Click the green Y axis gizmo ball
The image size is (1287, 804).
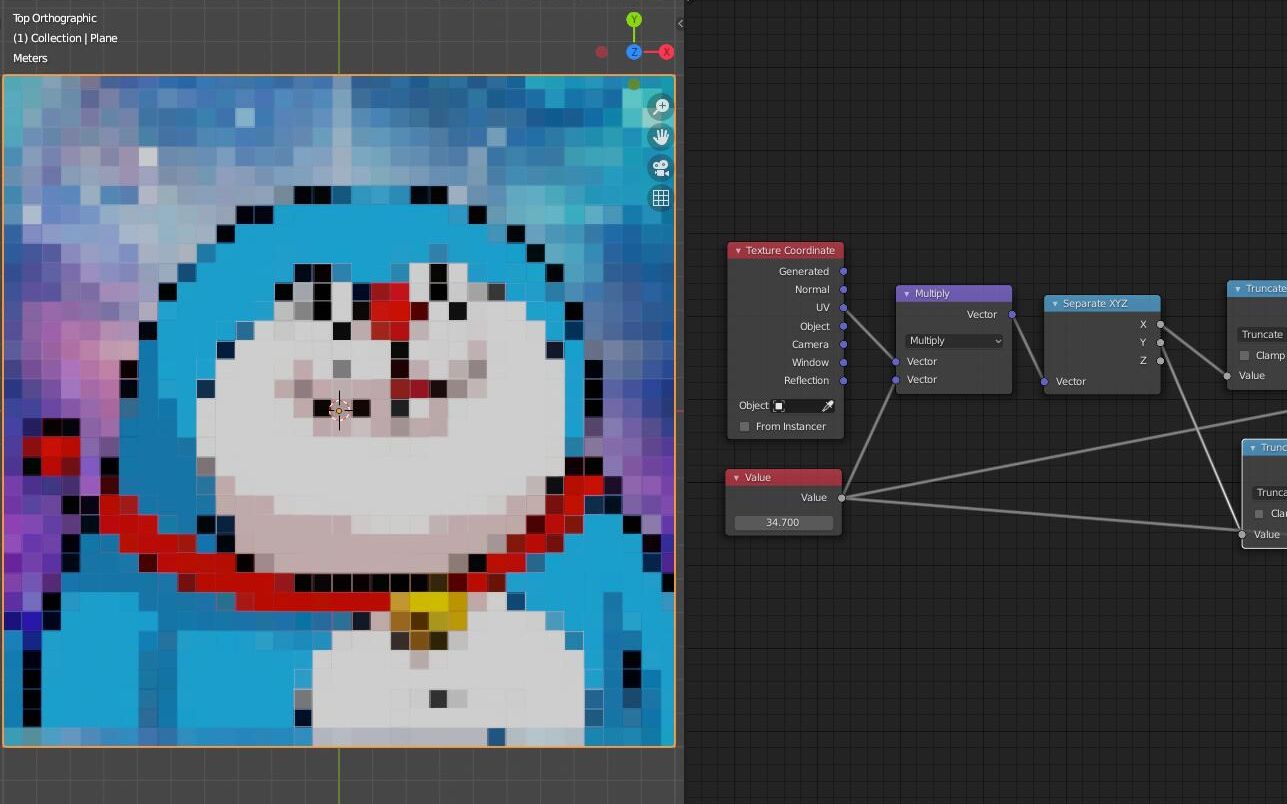[634, 20]
